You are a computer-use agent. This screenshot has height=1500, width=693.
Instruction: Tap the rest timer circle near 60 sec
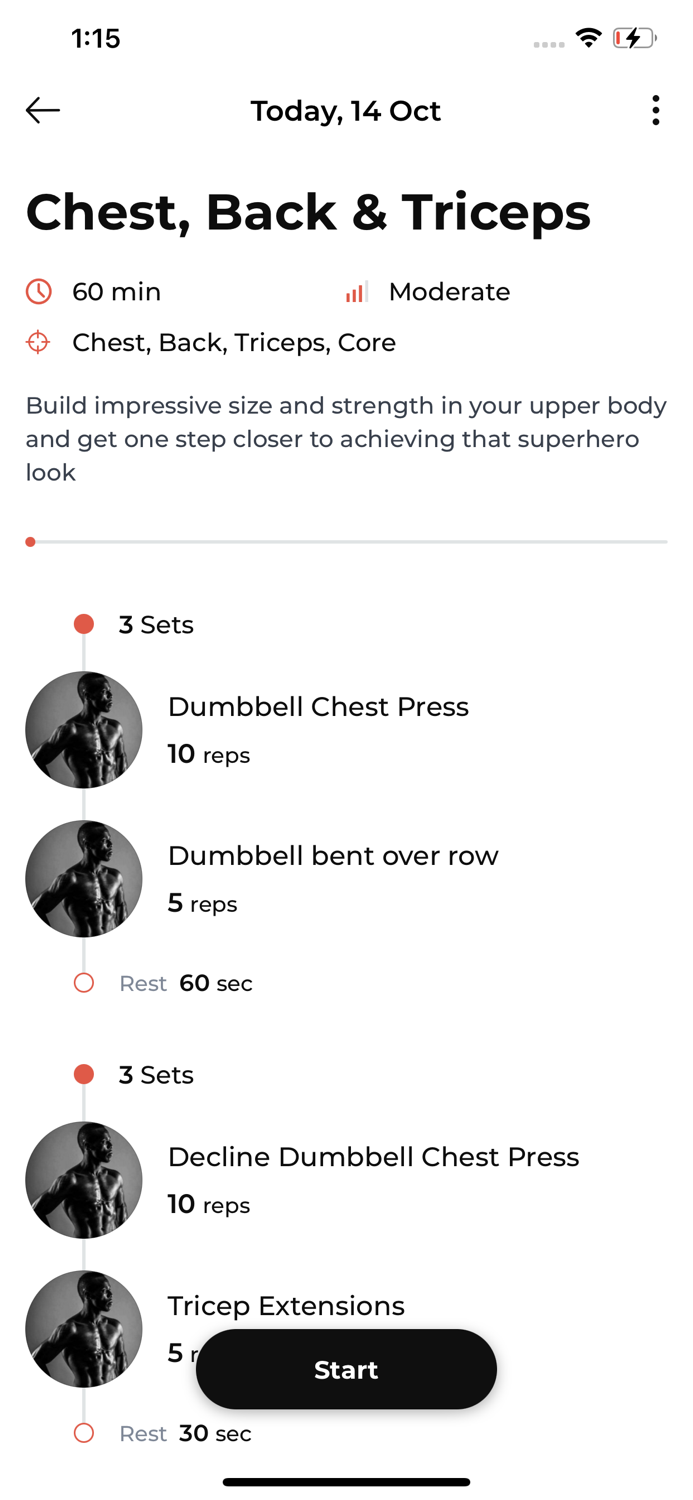click(84, 982)
